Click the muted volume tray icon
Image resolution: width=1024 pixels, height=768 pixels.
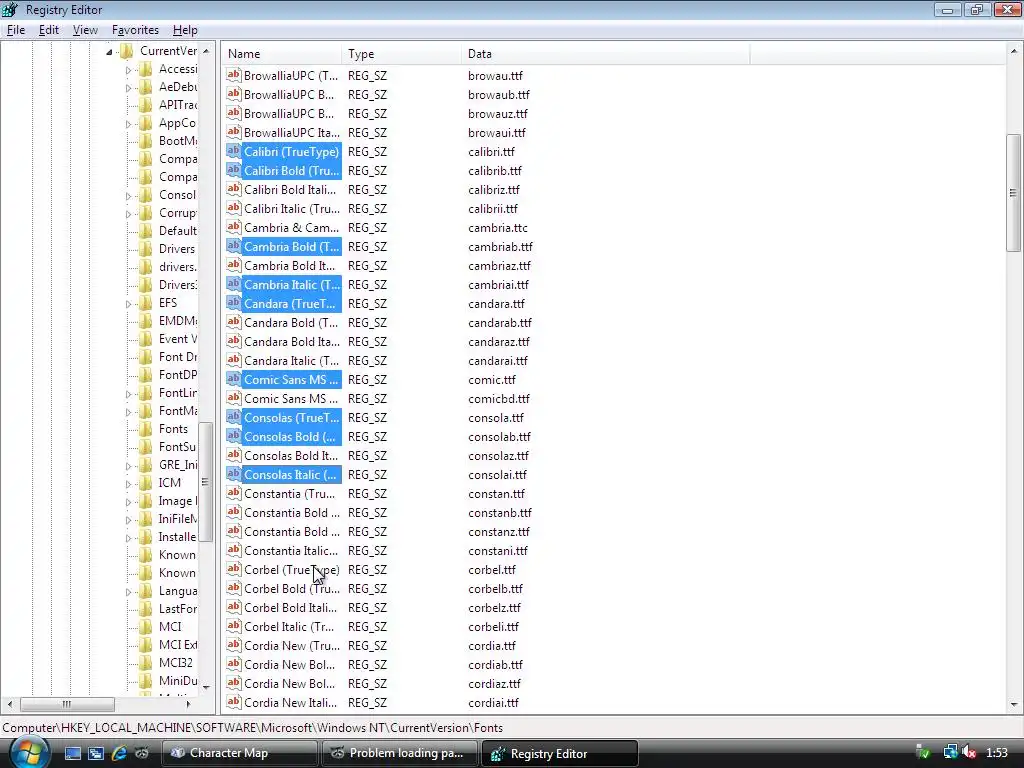coord(970,753)
